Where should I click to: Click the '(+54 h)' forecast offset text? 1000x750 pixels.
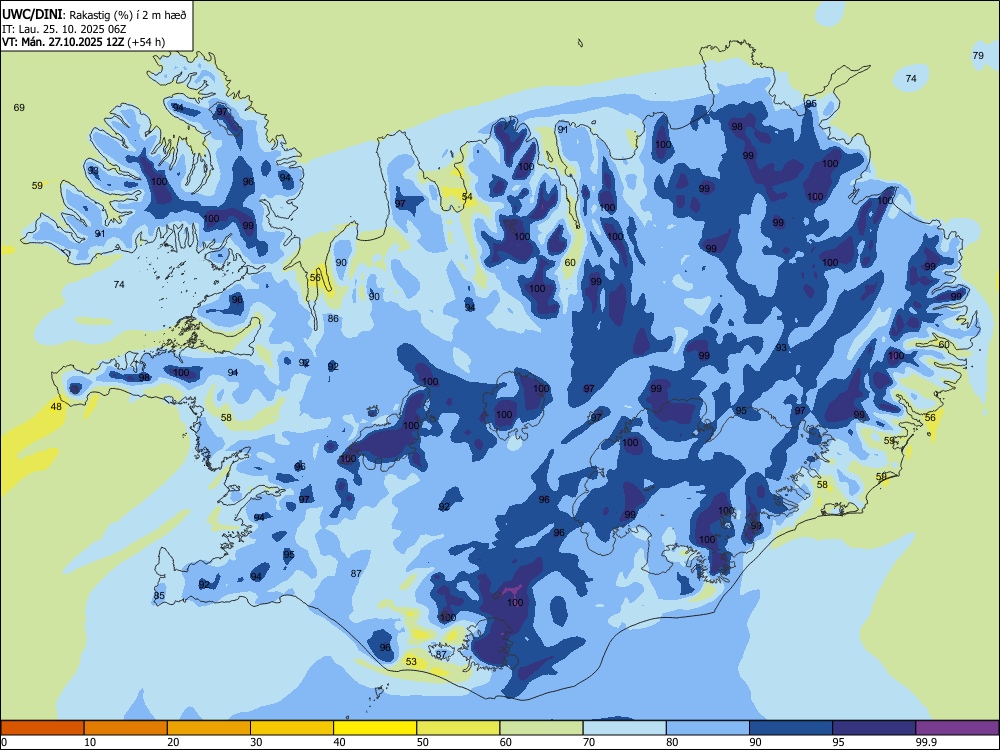click(x=146, y=42)
